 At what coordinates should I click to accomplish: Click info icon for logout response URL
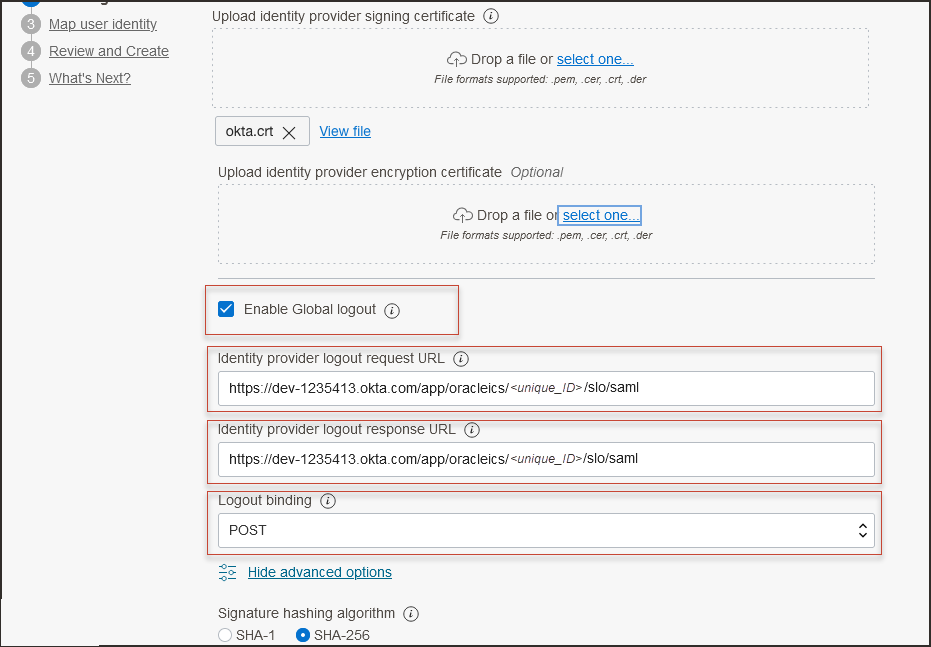pos(472,430)
